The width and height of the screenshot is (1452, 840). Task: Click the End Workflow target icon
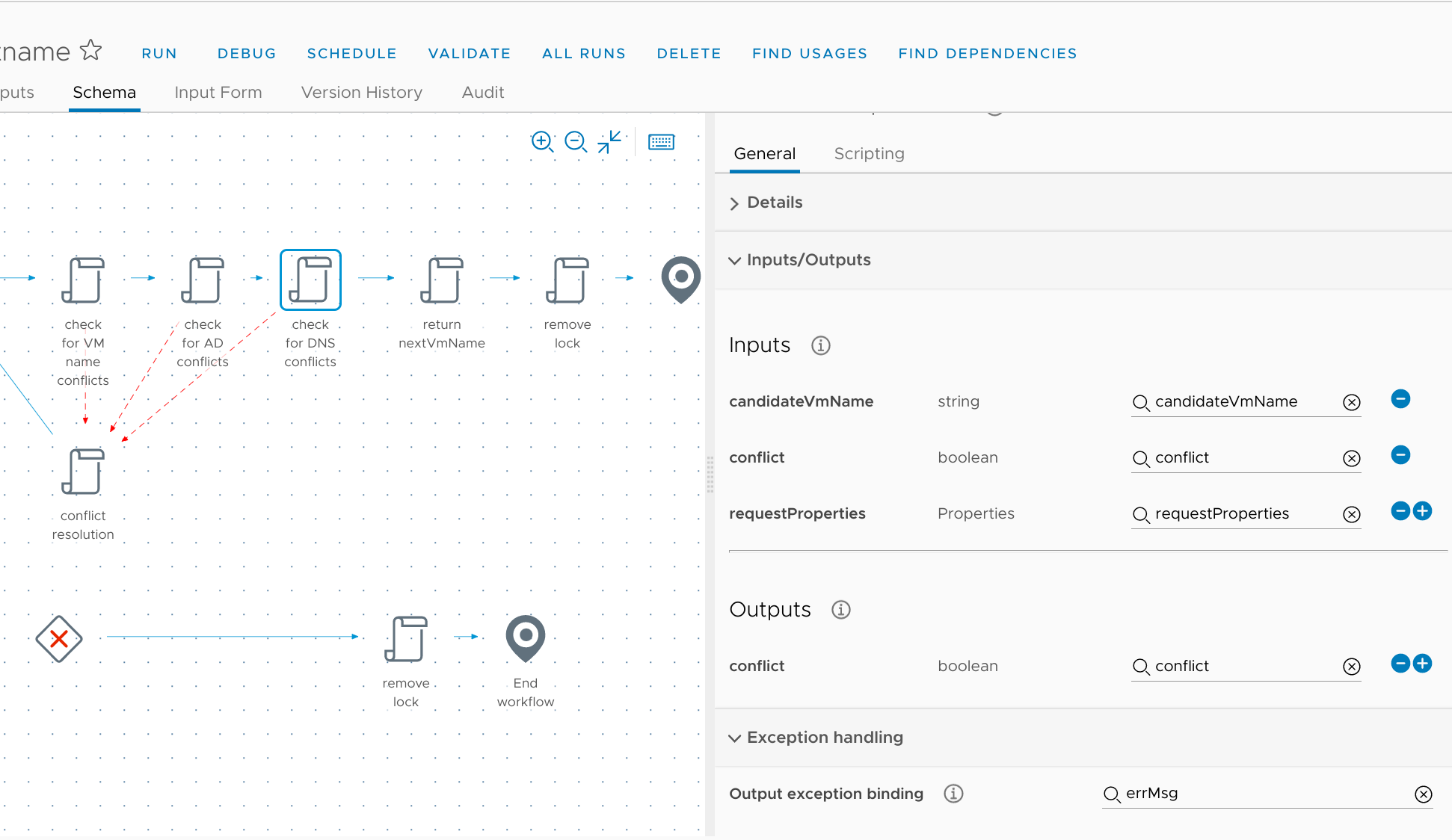[x=526, y=637]
